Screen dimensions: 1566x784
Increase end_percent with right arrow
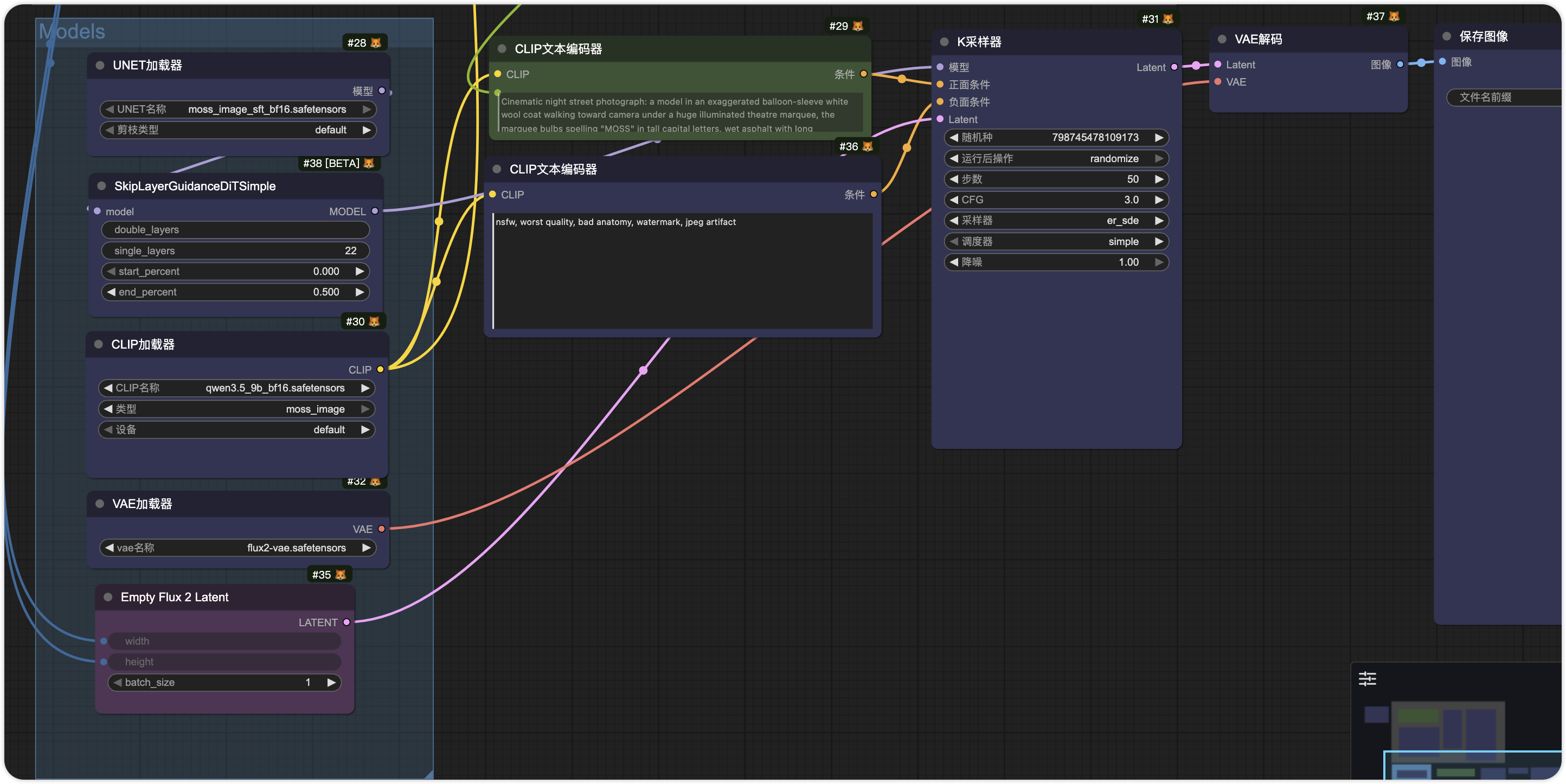tap(360, 292)
